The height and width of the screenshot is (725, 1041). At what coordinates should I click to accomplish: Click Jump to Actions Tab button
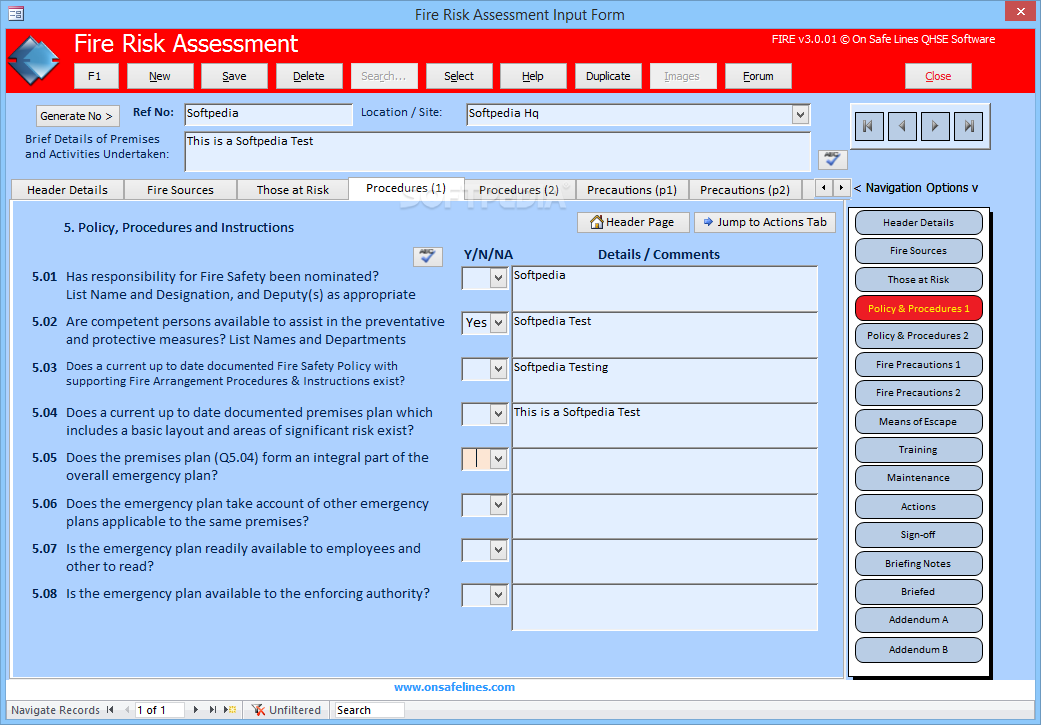765,222
